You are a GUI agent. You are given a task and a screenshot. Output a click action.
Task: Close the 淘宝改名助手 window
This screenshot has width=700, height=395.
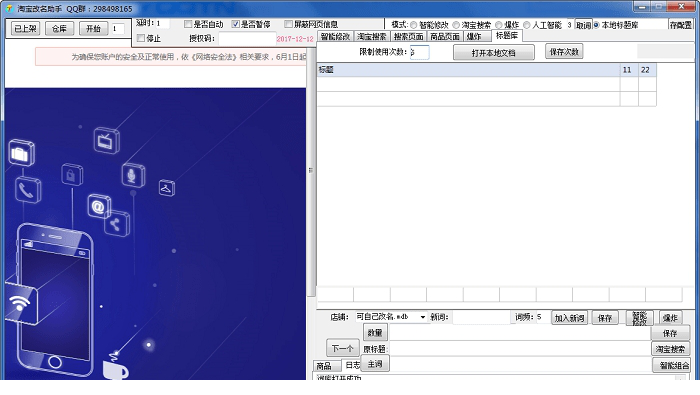pyautogui.click(x=681, y=6)
